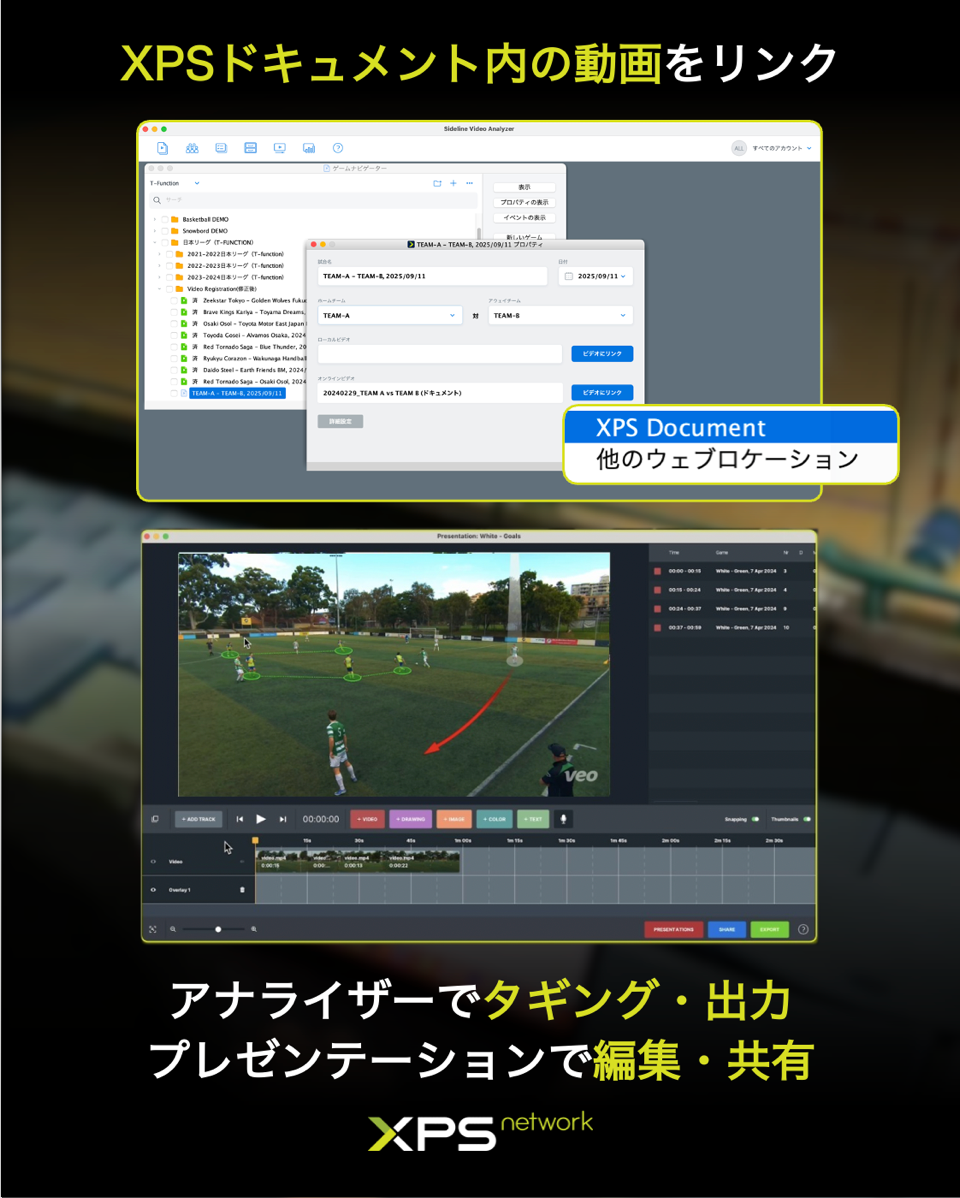This screenshot has width=960, height=1198.
Task: Open the statistics chart icon in Analyzer toolbar
Action: pyautogui.click(x=309, y=148)
